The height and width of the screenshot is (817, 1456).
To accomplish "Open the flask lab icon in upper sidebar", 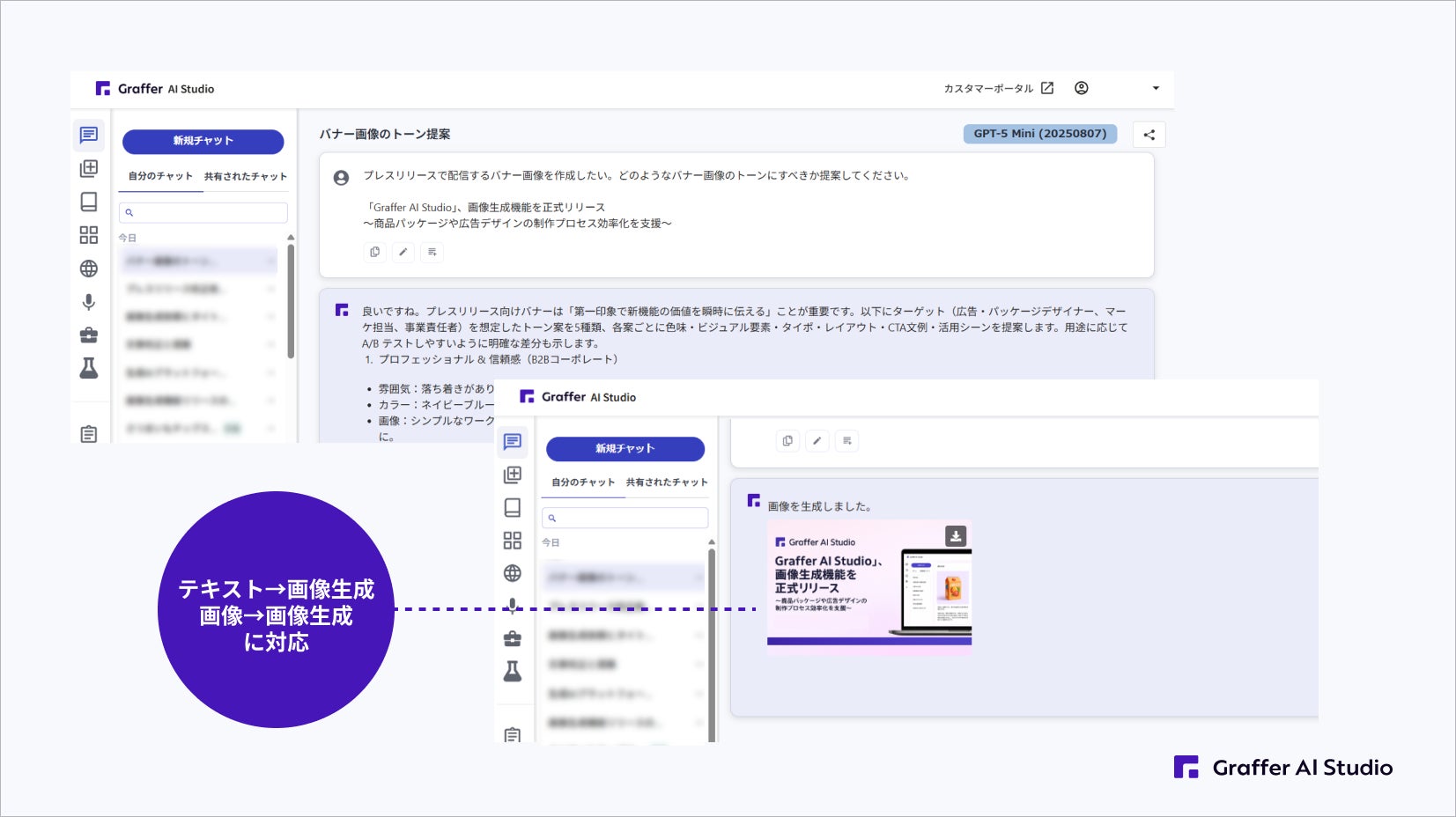I will 89,368.
